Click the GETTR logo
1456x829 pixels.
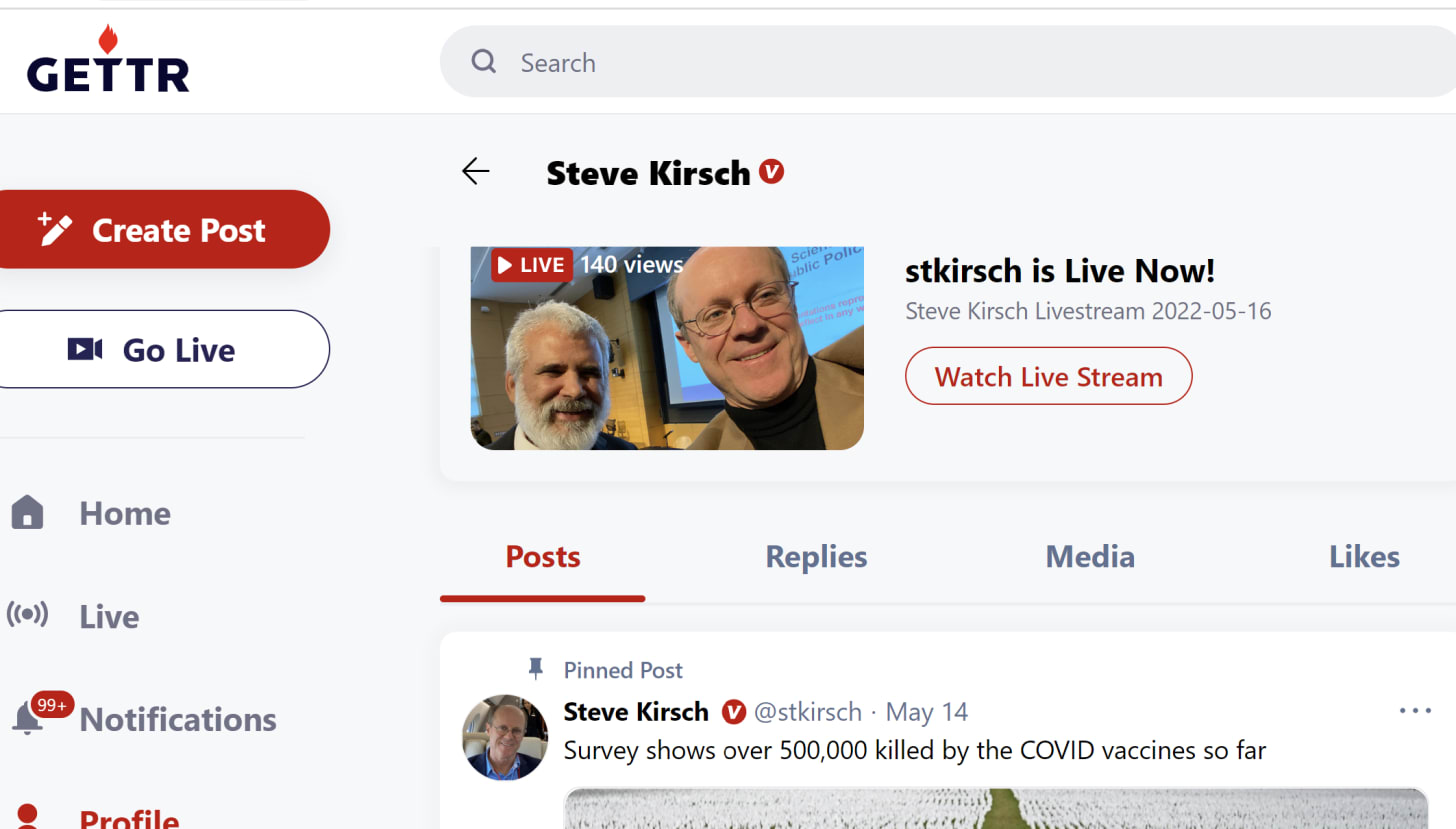(x=108, y=61)
